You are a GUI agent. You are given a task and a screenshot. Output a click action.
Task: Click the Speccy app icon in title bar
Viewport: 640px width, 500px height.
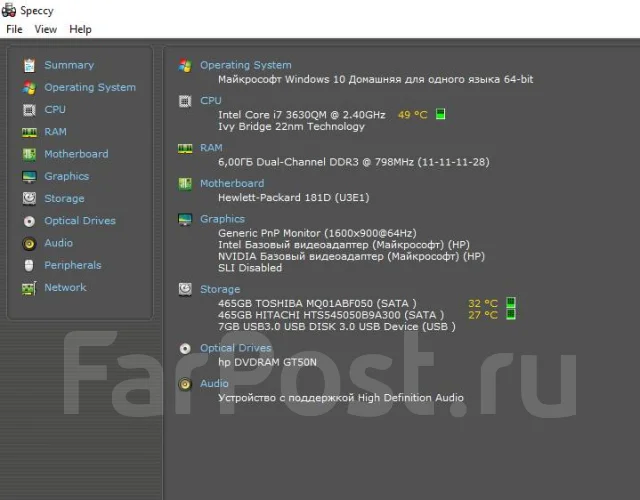click(x=9, y=10)
